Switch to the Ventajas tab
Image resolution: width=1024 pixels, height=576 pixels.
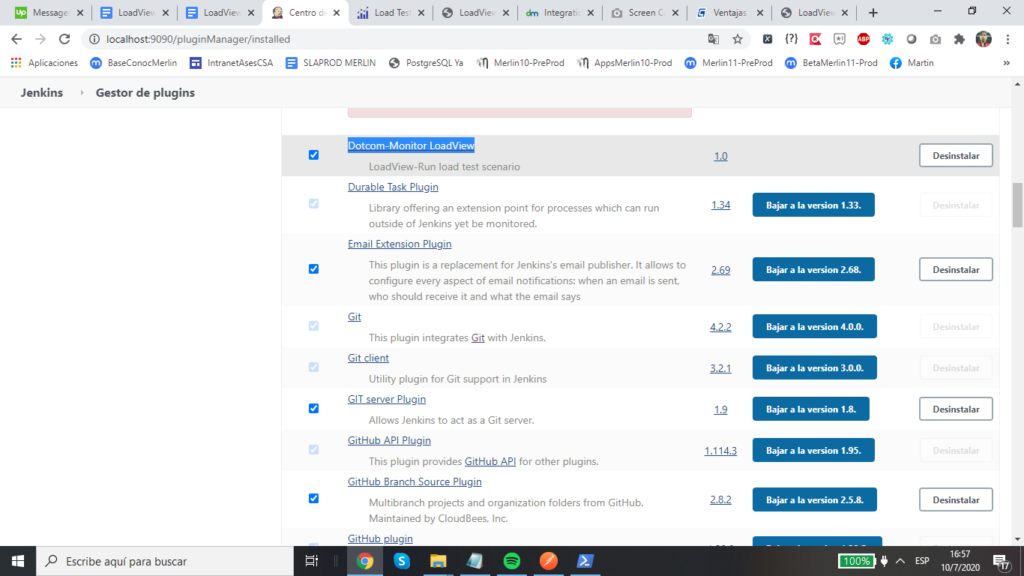pos(729,12)
